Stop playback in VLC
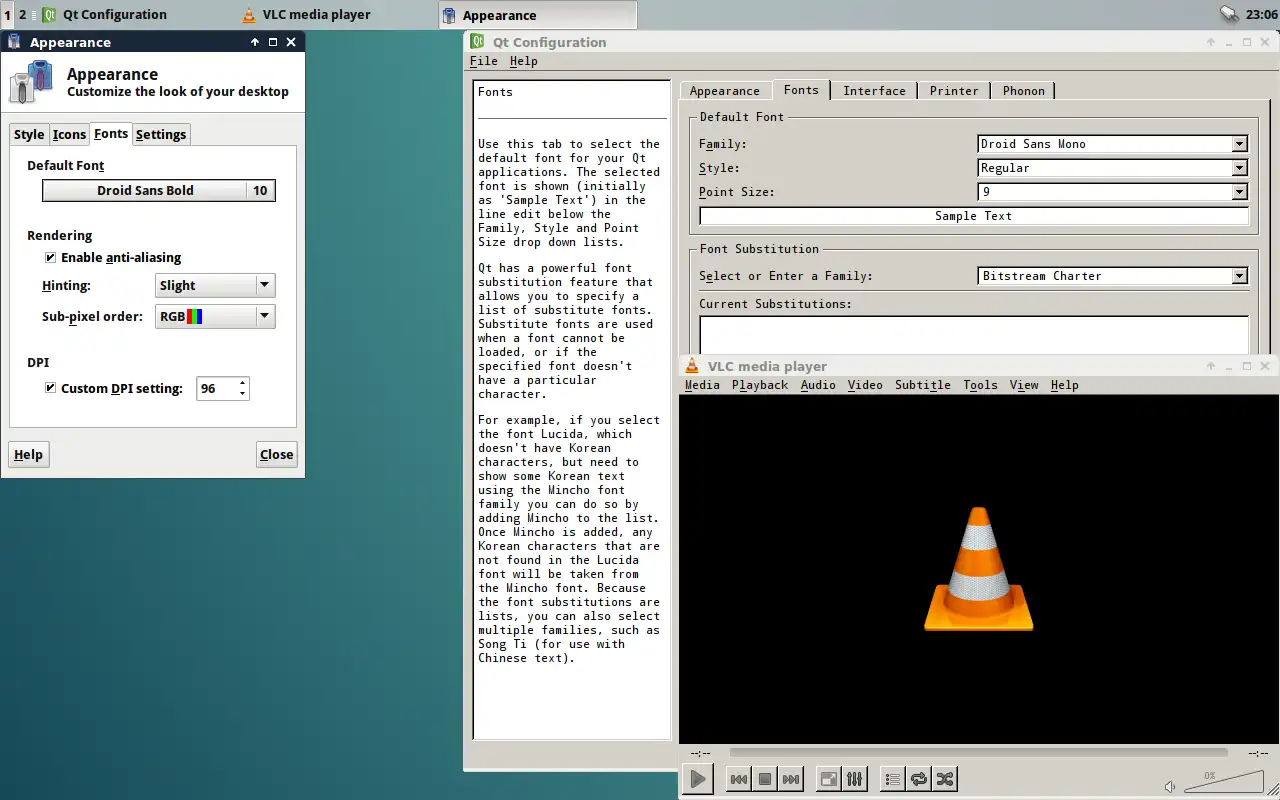Image resolution: width=1280 pixels, height=800 pixels. tap(765, 779)
